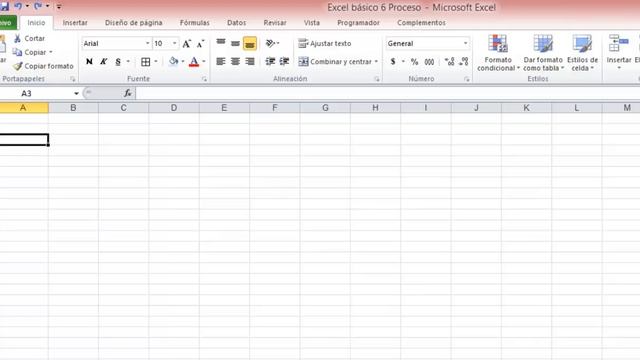Open the Número dialog launcher
The width and height of the screenshot is (640, 360).
point(467,79)
